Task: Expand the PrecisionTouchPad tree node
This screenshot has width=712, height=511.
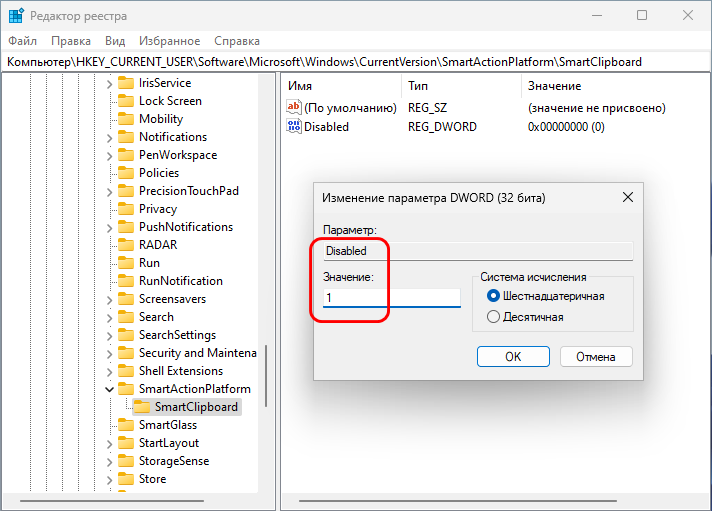Action: 109,192
